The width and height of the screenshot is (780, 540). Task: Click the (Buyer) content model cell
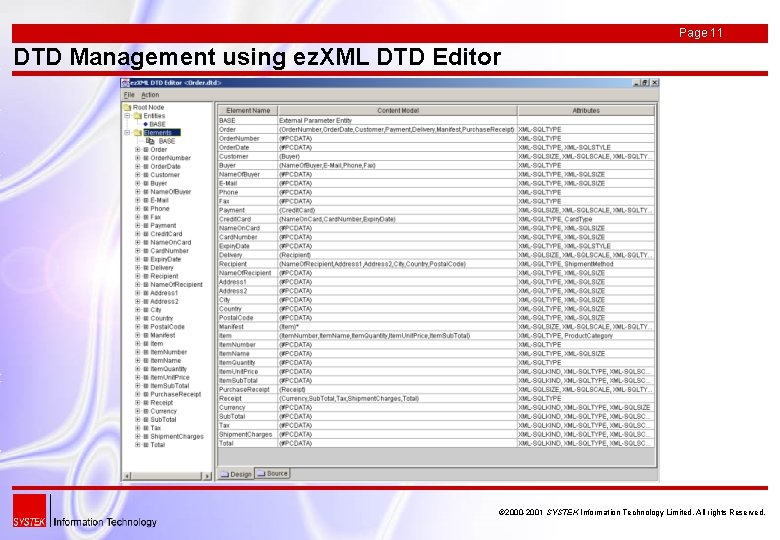pos(397,156)
